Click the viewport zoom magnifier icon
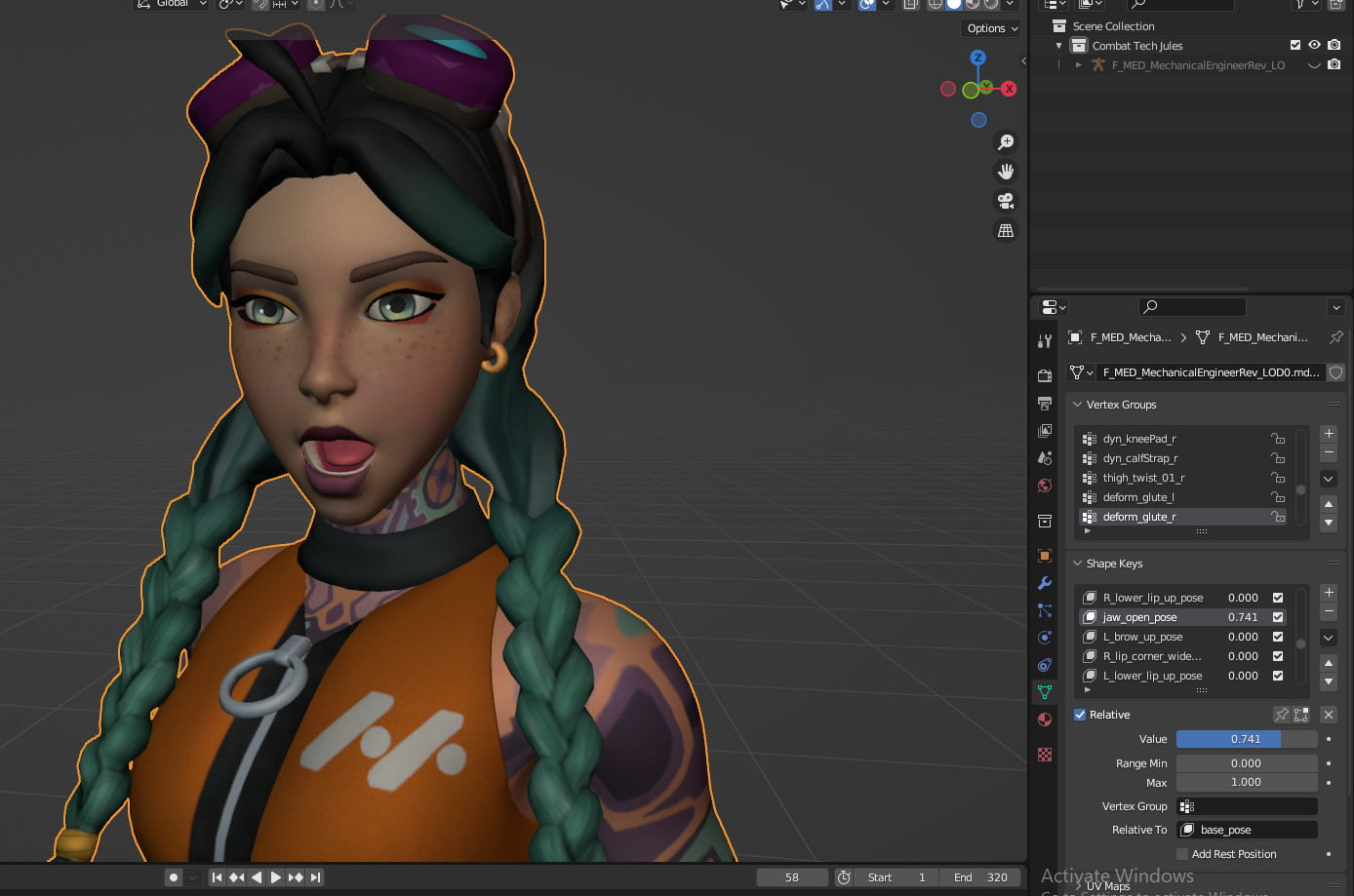The image size is (1354, 896). point(1006,142)
